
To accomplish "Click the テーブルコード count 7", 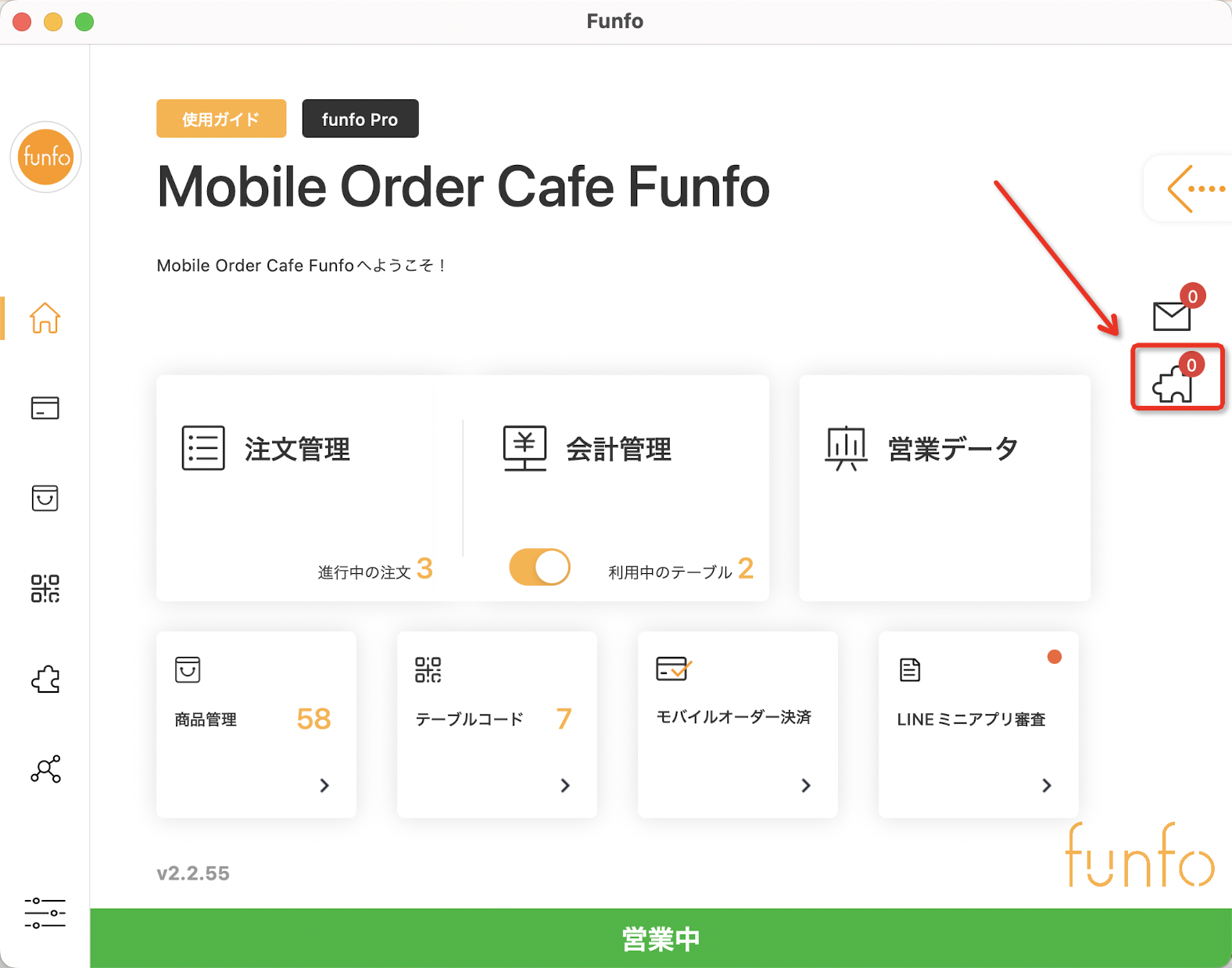I will pos(564,719).
